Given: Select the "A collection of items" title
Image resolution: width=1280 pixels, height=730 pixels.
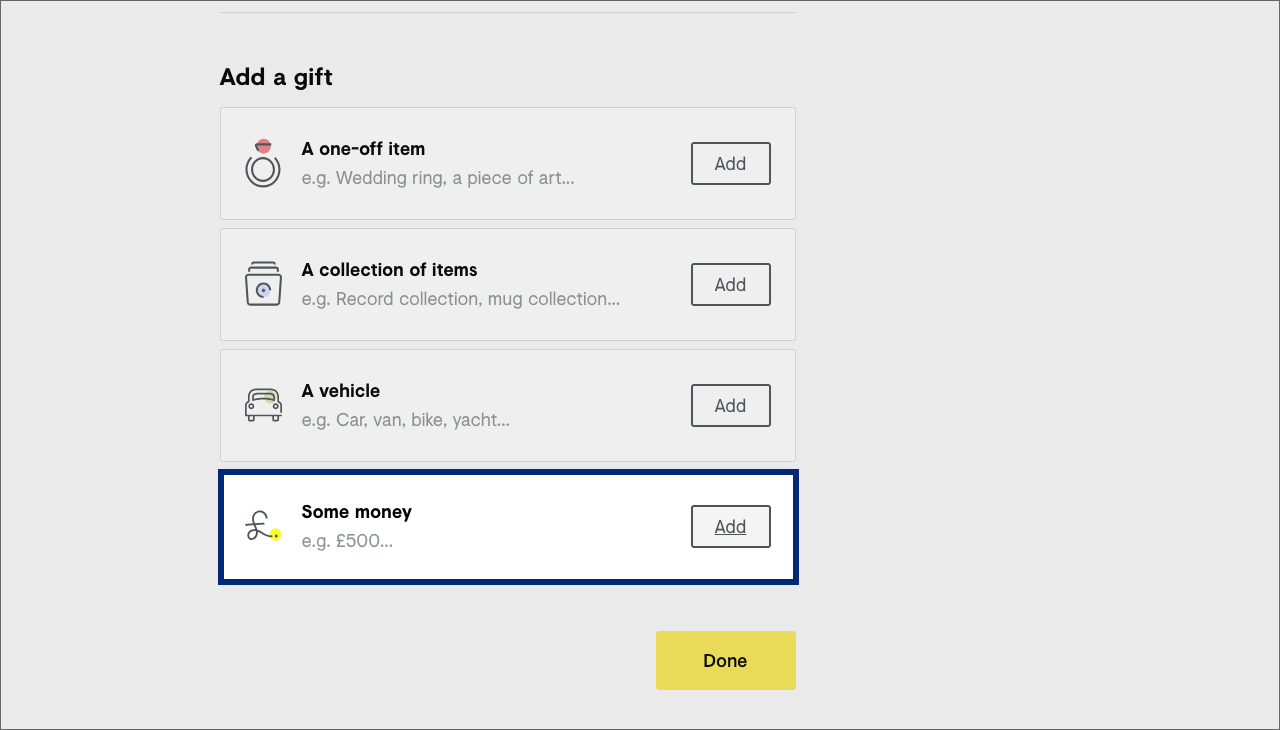Looking at the screenshot, I should [x=389, y=270].
